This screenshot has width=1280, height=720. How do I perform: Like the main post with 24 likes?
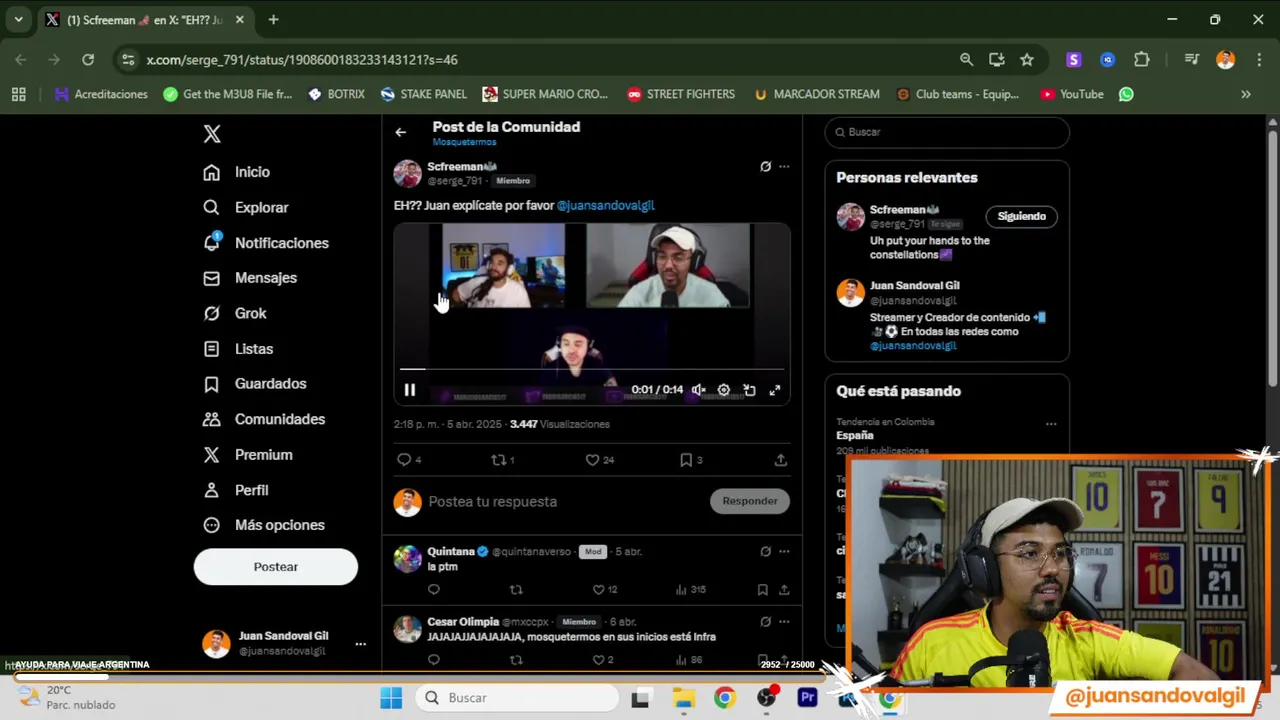coord(592,460)
